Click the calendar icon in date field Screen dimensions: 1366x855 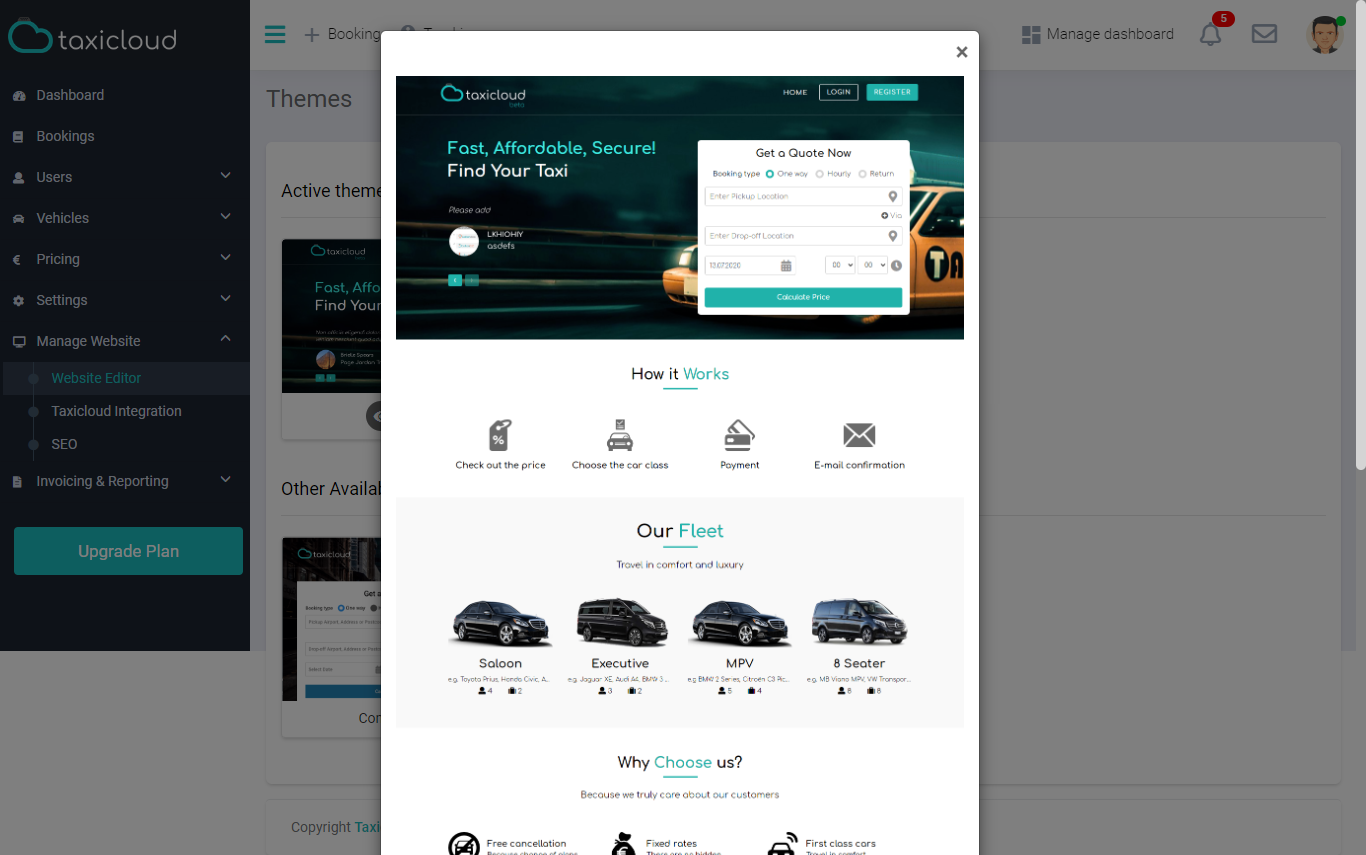tap(786, 266)
